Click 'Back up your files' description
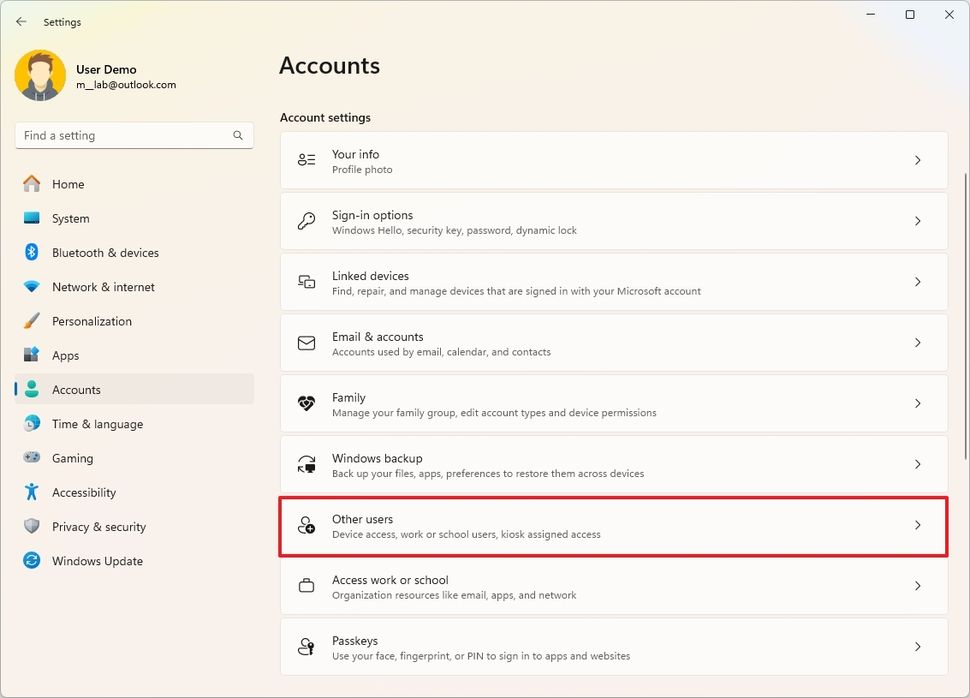Image resolution: width=970 pixels, height=698 pixels. tap(488, 473)
